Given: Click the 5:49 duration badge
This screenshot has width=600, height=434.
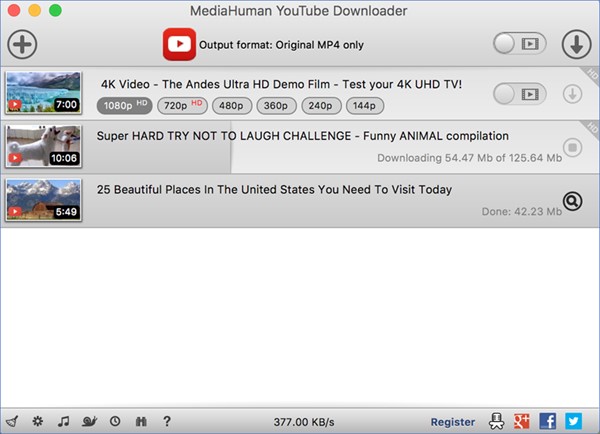Looking at the screenshot, I should (x=67, y=212).
